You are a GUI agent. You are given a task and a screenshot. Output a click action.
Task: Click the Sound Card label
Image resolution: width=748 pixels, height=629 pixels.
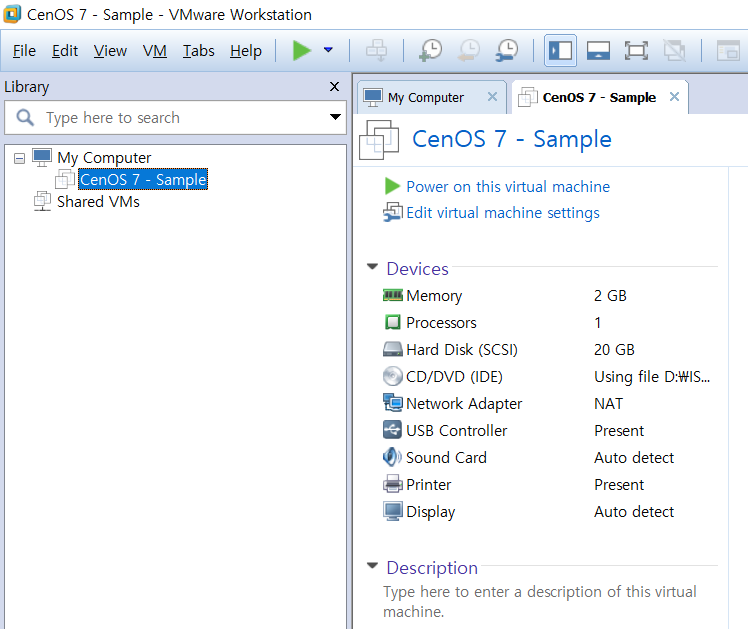point(446,458)
